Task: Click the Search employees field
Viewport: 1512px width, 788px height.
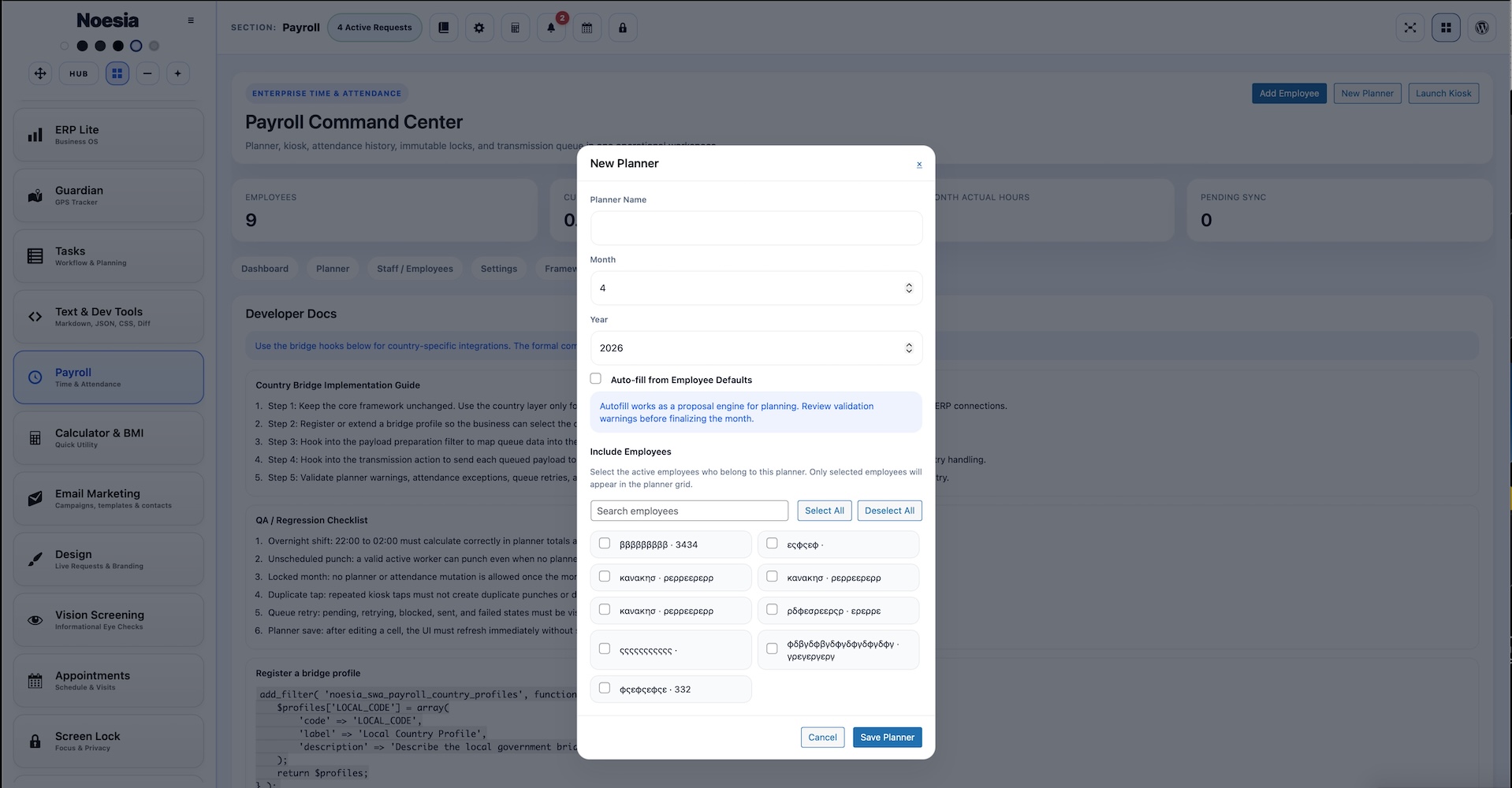Action: [689, 511]
